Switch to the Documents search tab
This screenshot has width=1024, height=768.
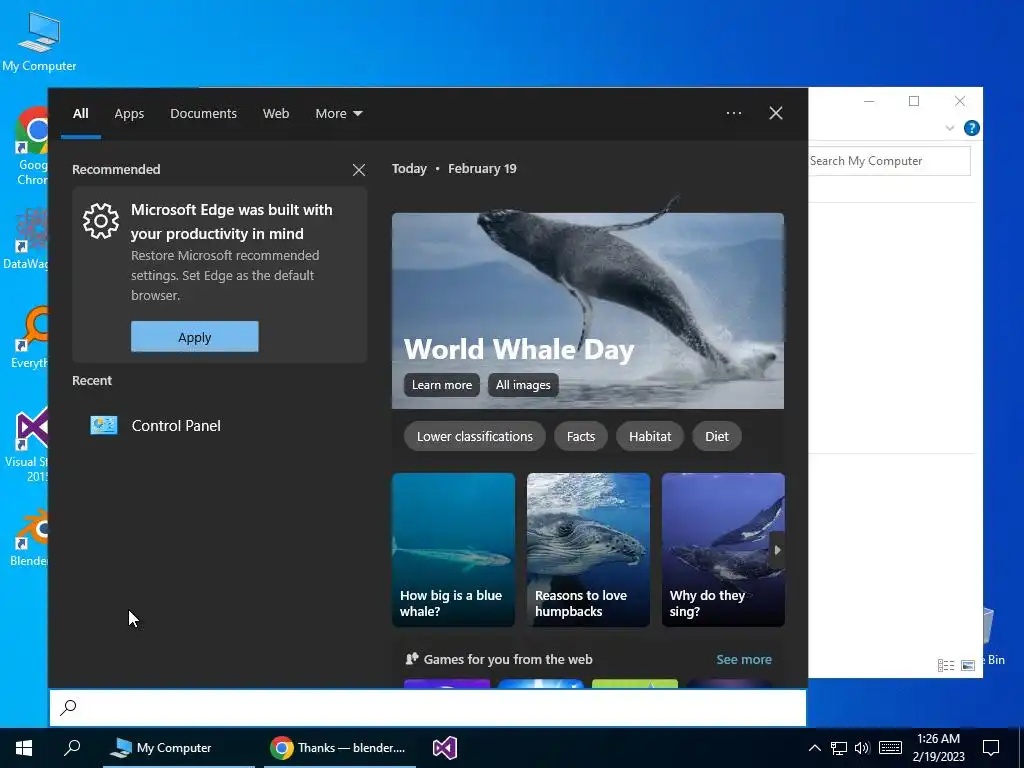203,114
